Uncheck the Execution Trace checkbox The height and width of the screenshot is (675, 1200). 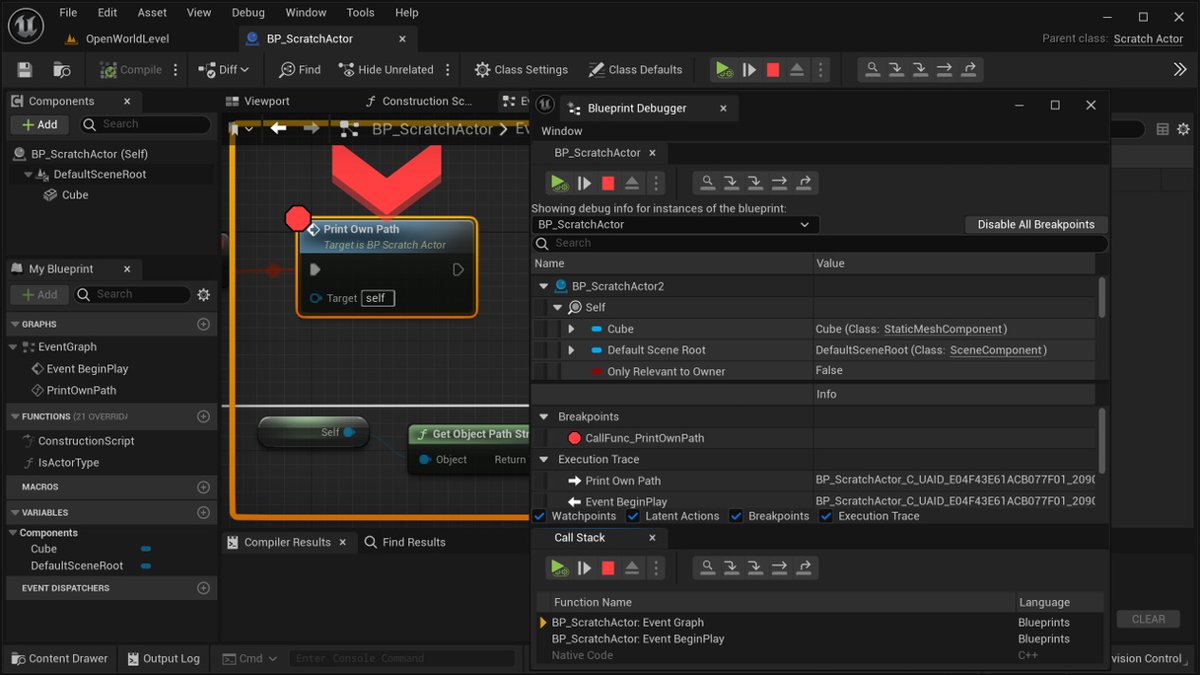[x=826, y=516]
